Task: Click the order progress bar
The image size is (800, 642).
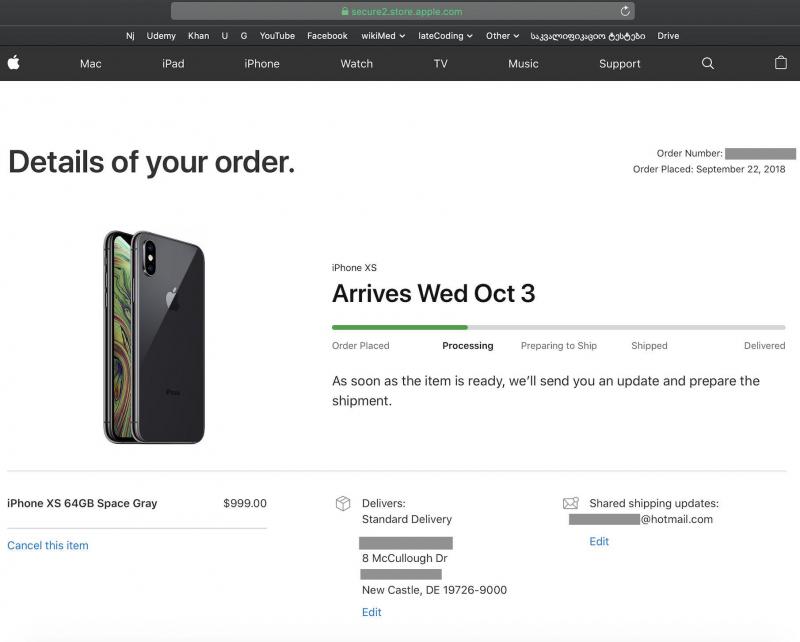Action: [x=558, y=327]
